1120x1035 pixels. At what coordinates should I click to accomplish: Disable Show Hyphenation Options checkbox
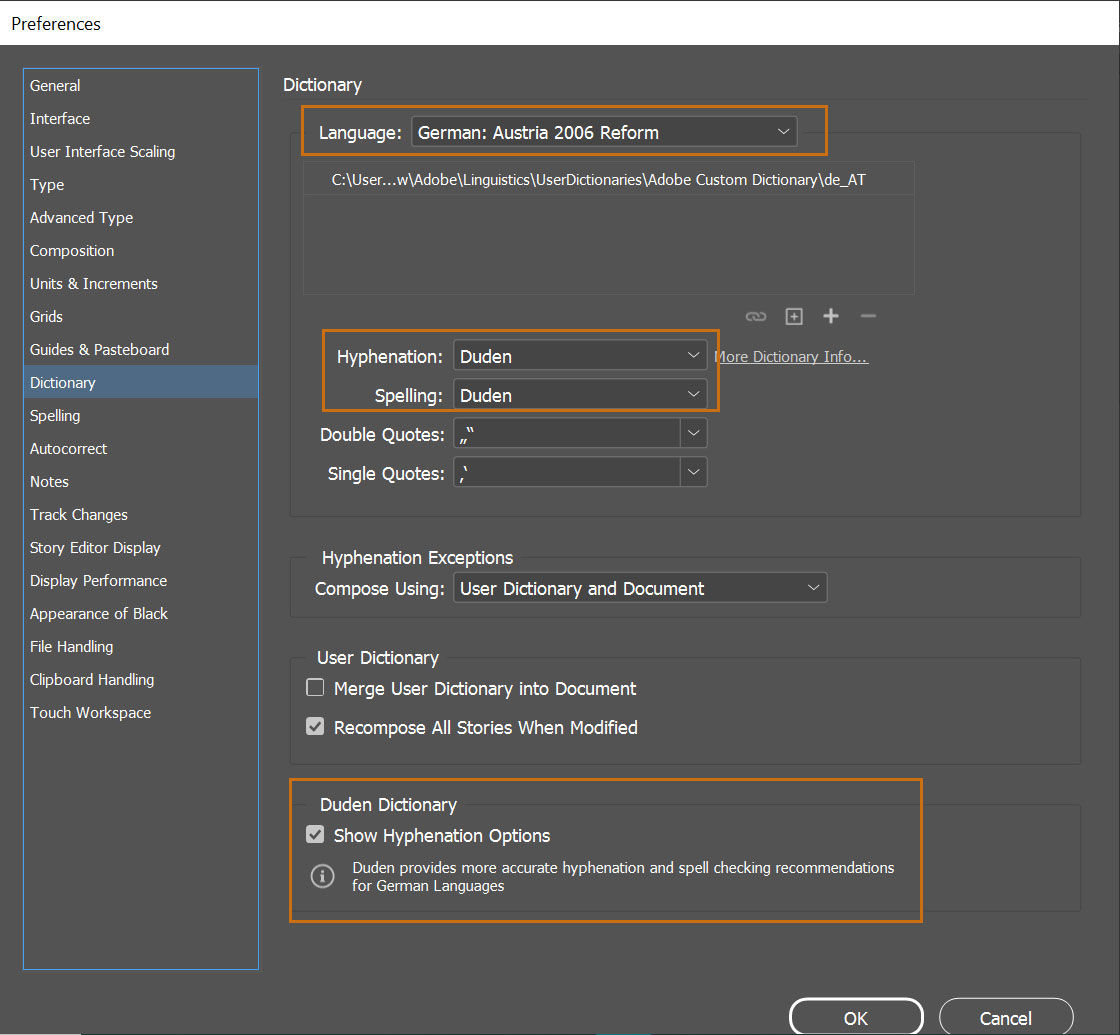pos(316,835)
